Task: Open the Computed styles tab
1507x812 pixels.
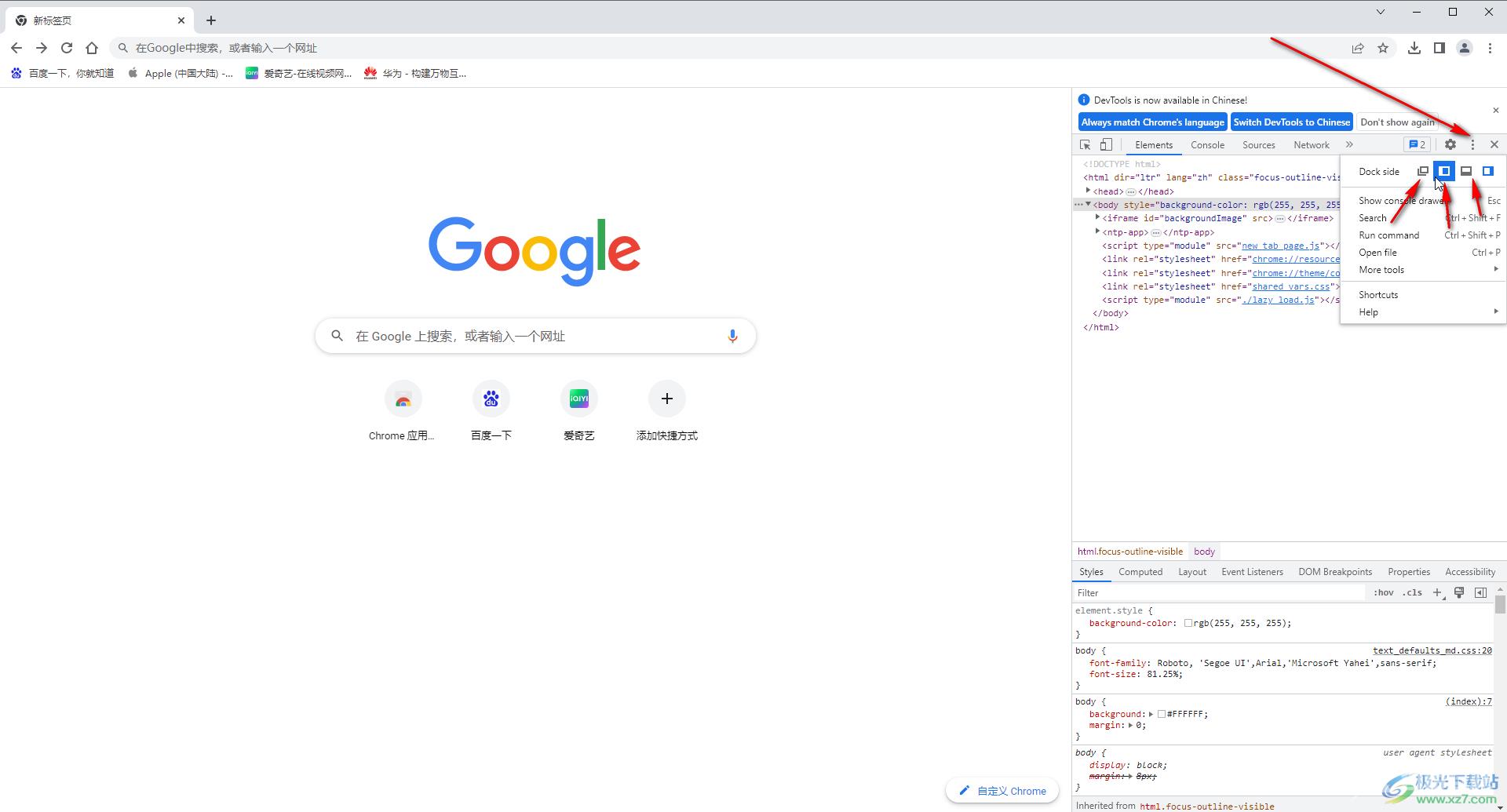Action: pyautogui.click(x=1140, y=572)
